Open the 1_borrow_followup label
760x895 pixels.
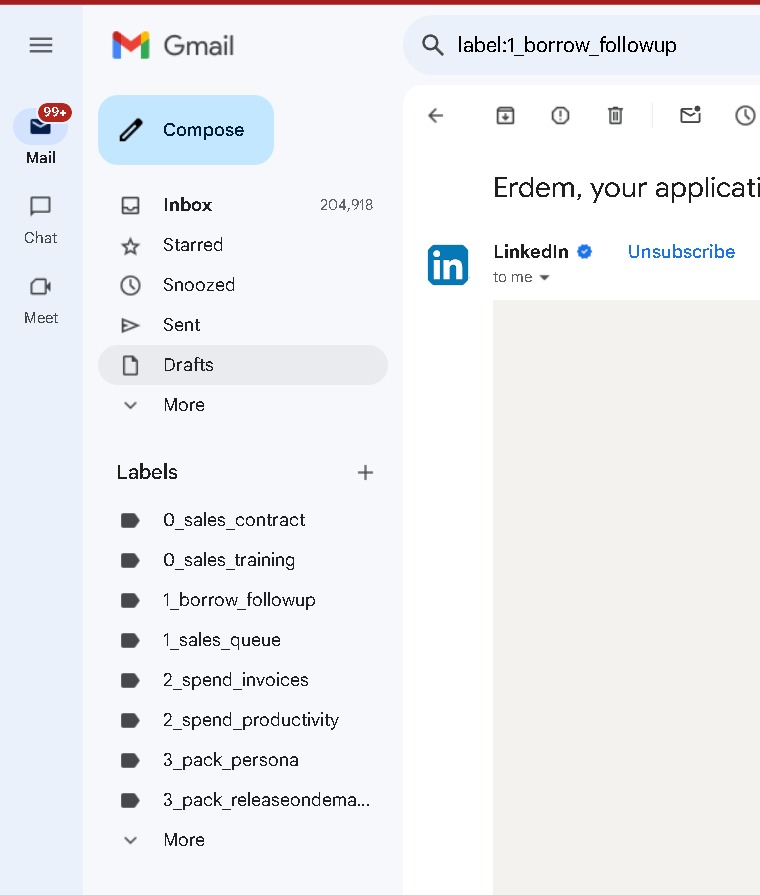[x=243, y=600]
